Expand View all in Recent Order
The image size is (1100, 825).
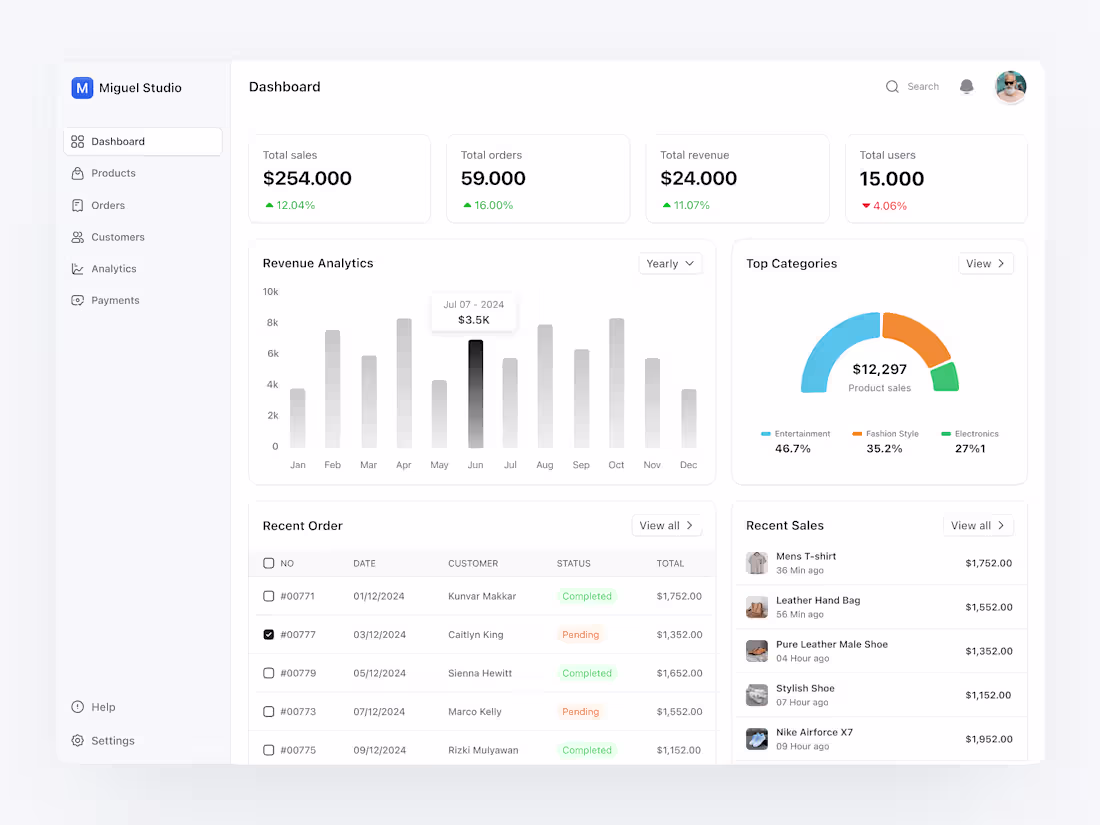(x=666, y=525)
